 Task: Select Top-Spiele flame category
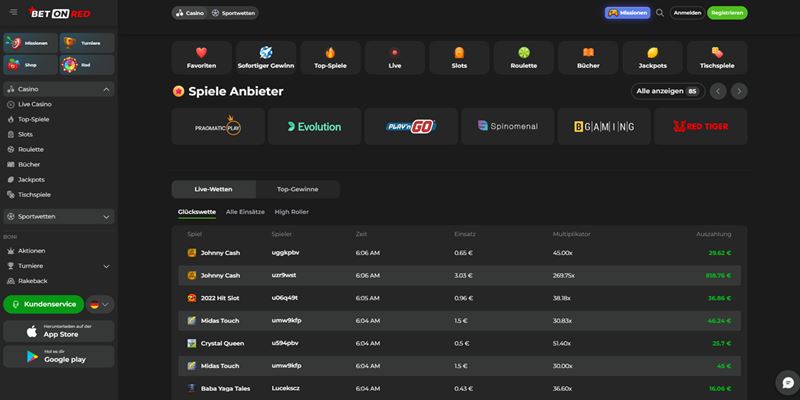point(331,58)
